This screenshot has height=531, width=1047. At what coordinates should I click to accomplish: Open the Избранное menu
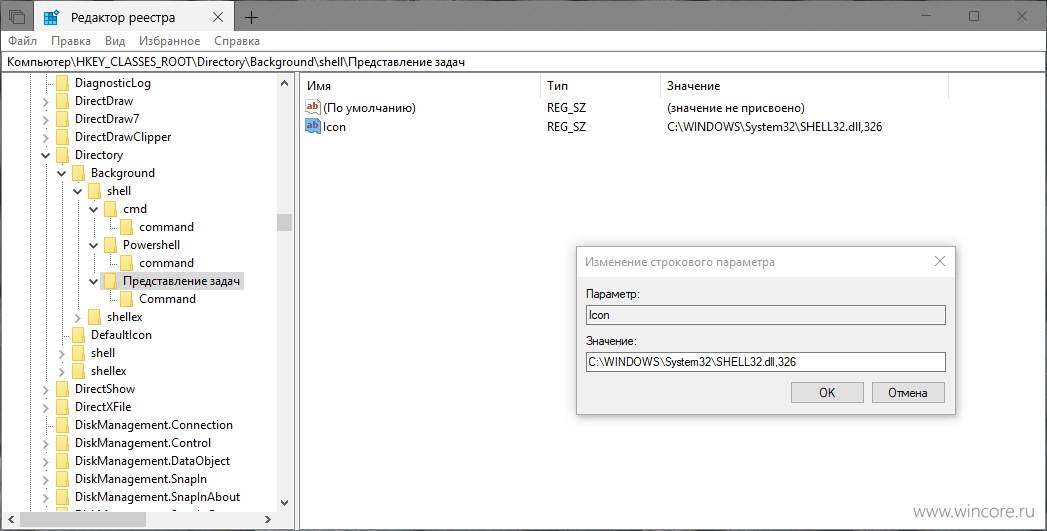click(170, 41)
